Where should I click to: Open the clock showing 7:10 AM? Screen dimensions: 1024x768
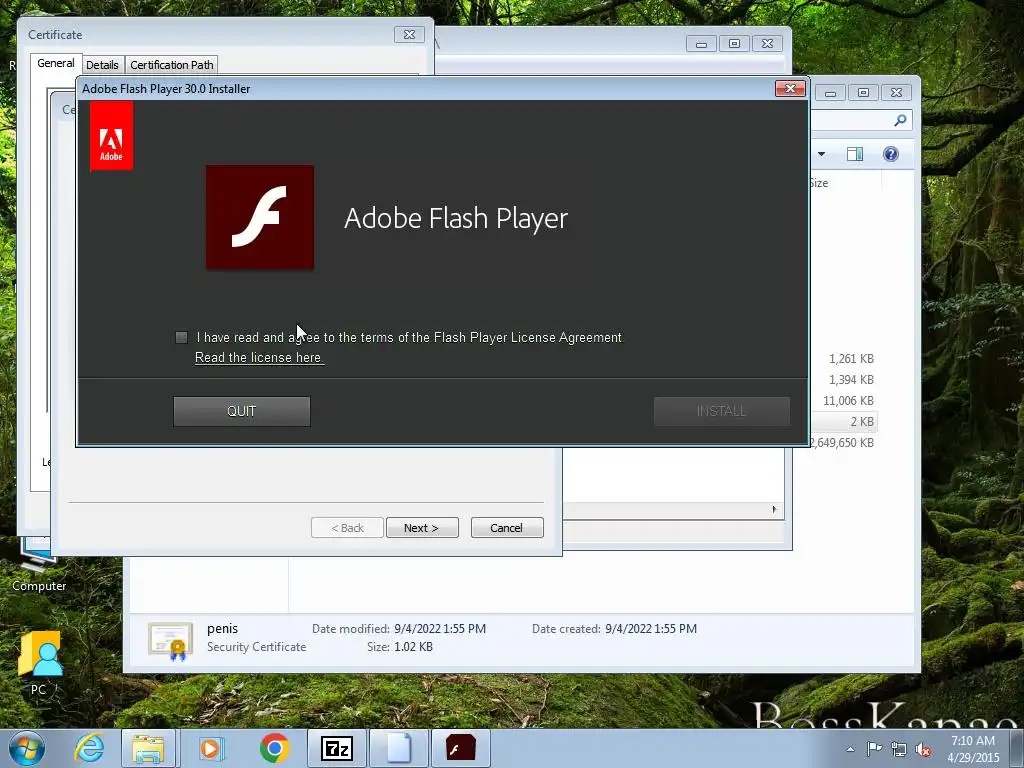[x=973, y=749]
